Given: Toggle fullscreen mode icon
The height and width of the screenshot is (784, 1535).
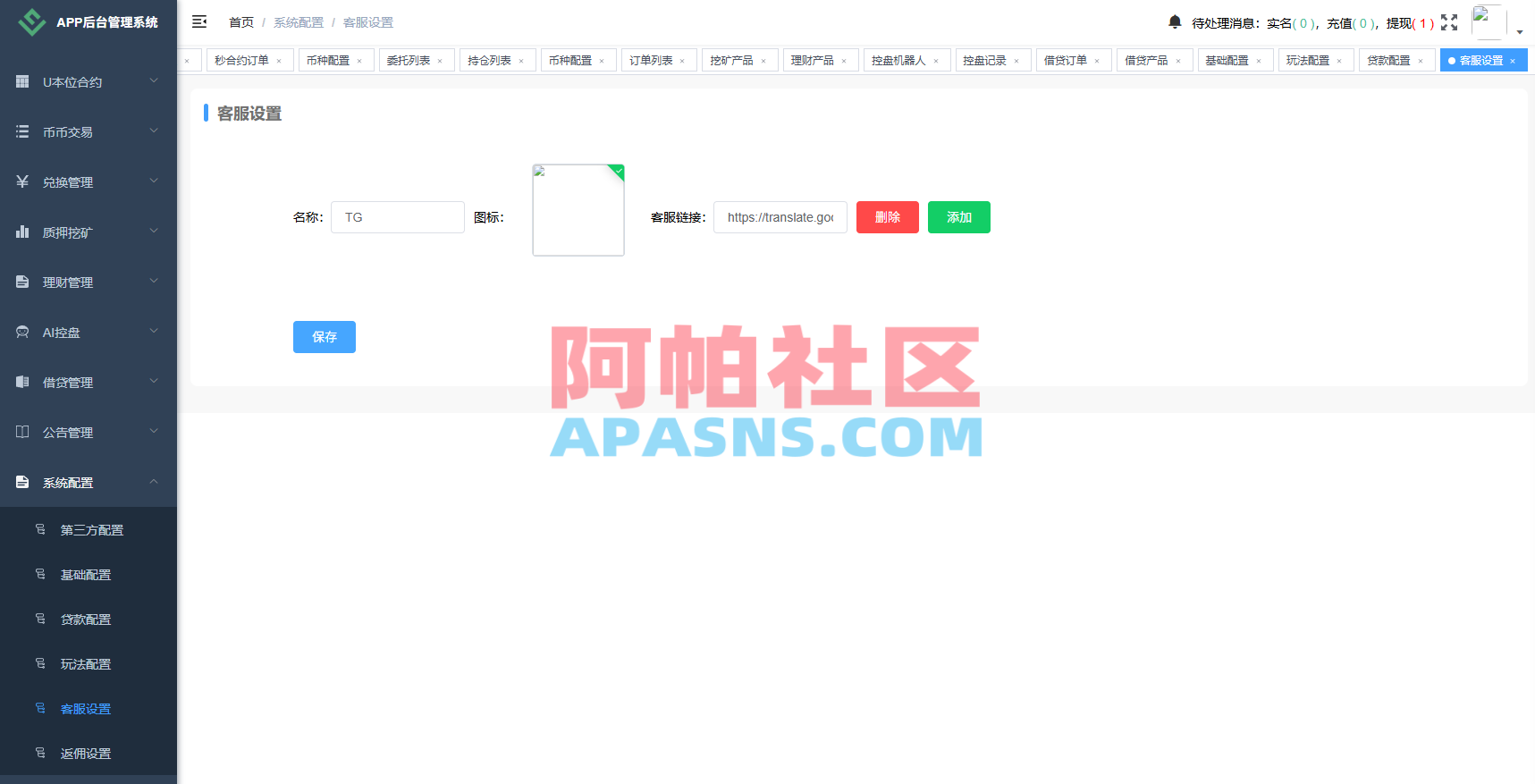Looking at the screenshot, I should tap(1449, 22).
